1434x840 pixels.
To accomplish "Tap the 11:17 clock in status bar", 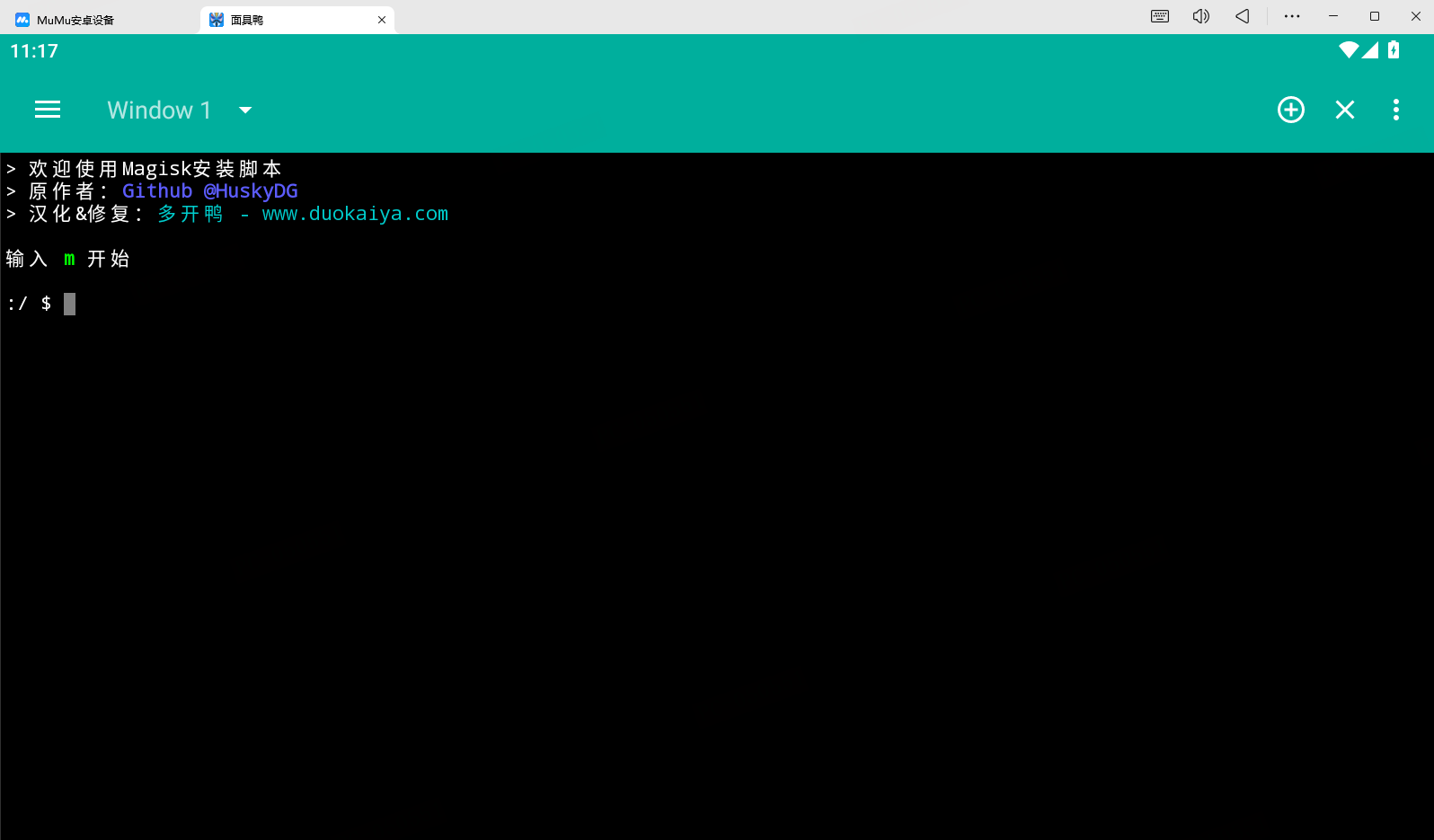I will point(34,51).
